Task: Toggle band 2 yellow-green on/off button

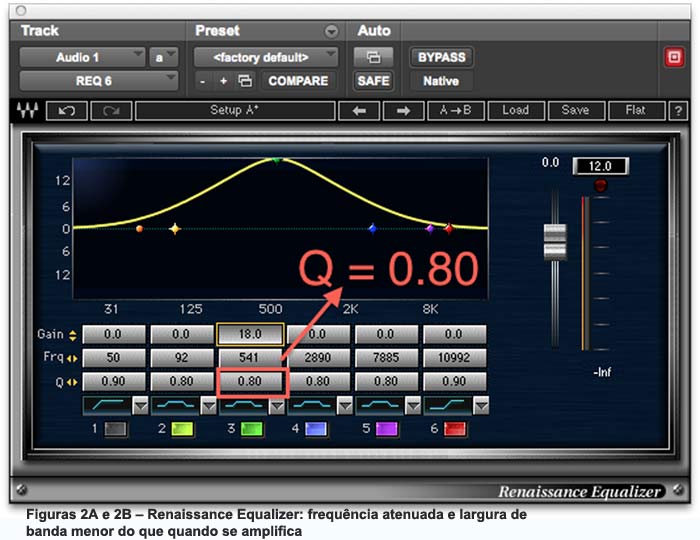Action: [x=183, y=429]
